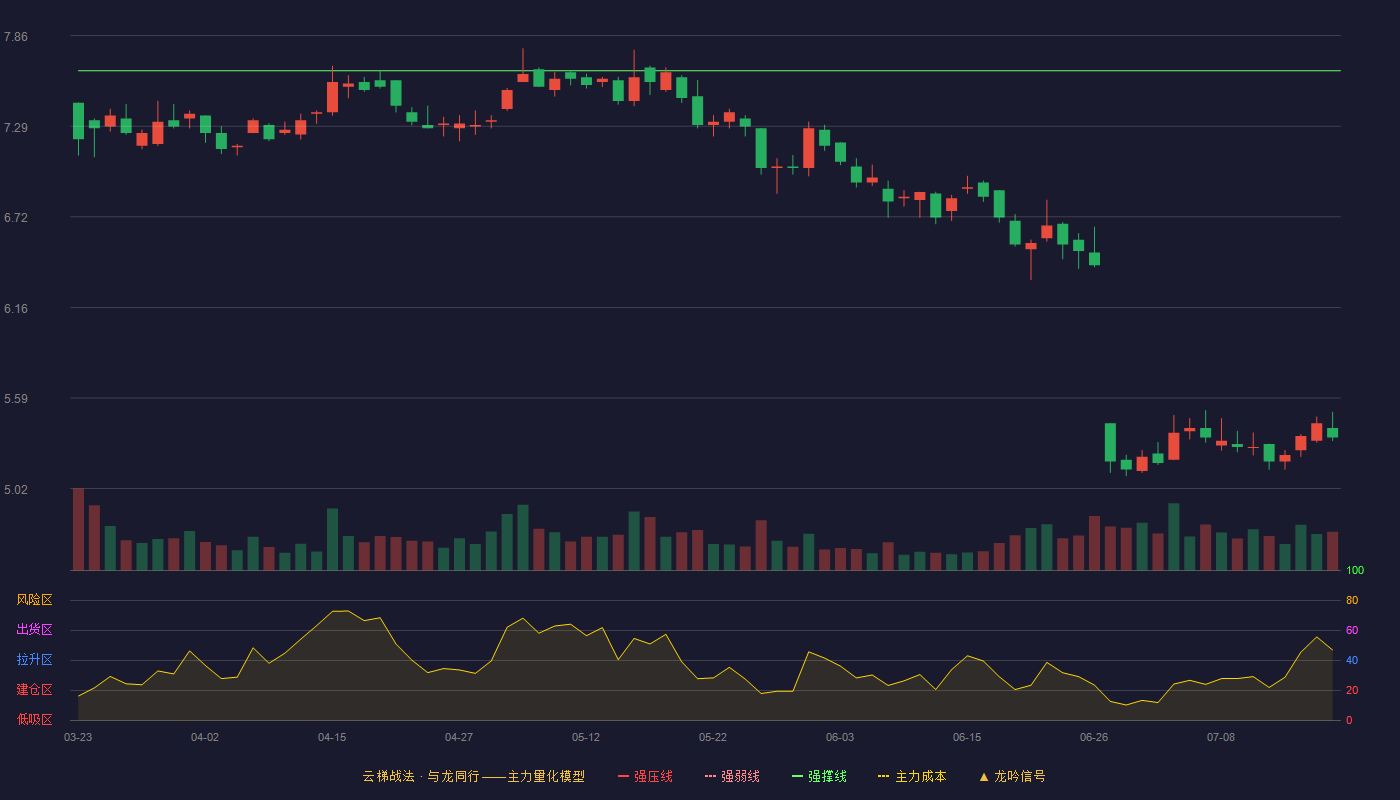1400x800 pixels.
Task: Click the 04-15 date label
Action: pos(332,737)
